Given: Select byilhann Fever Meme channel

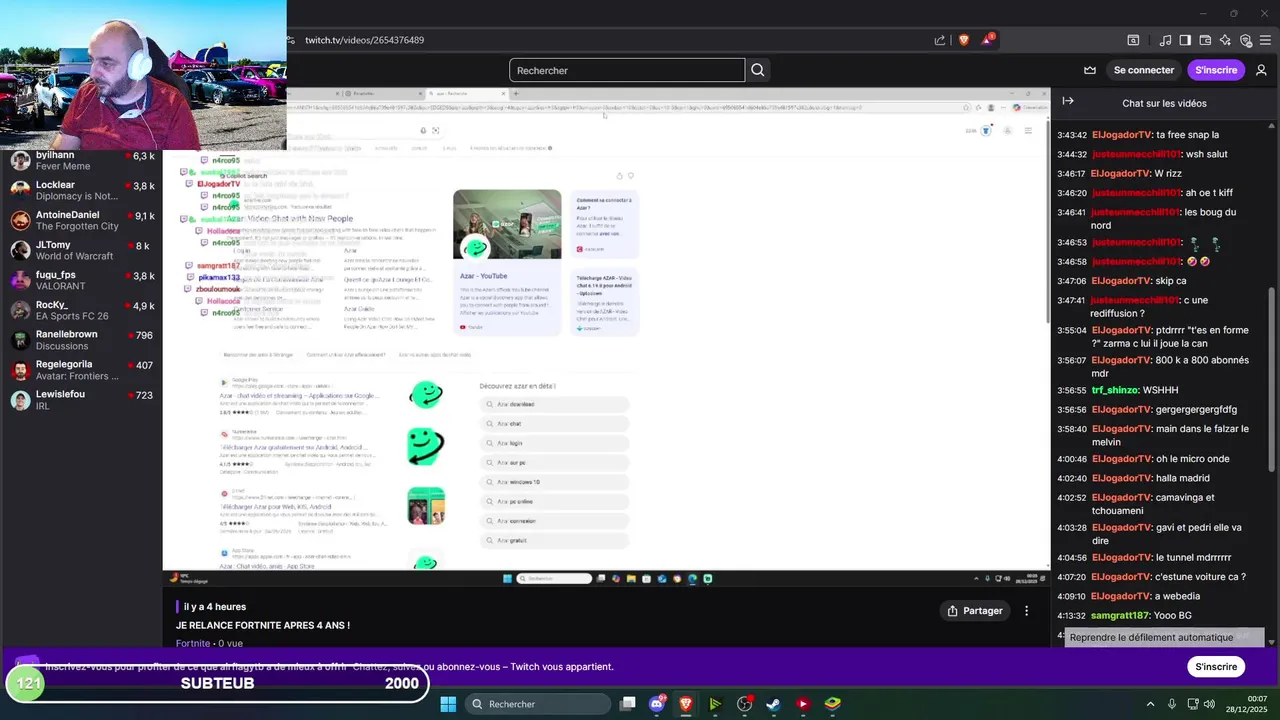Looking at the screenshot, I should point(81,161).
